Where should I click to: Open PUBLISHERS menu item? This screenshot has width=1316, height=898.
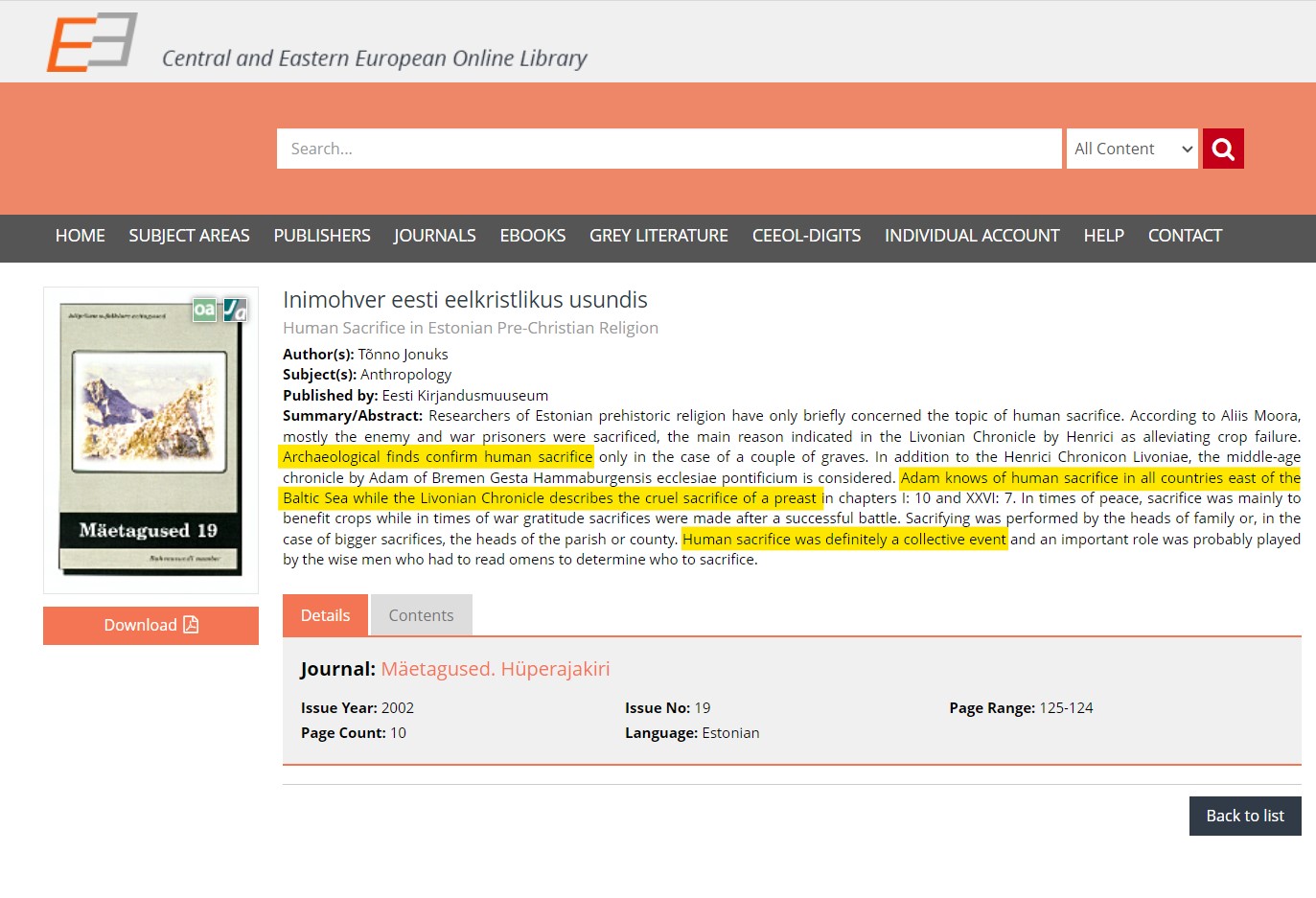coord(322,236)
